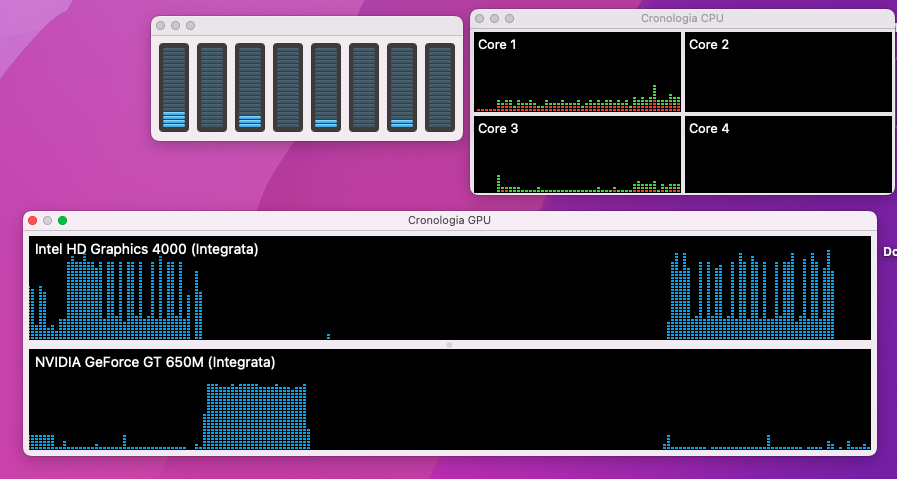Screen dimensions: 897x479
Task: Click the first CPU usage bar meter
Action: tap(174, 87)
